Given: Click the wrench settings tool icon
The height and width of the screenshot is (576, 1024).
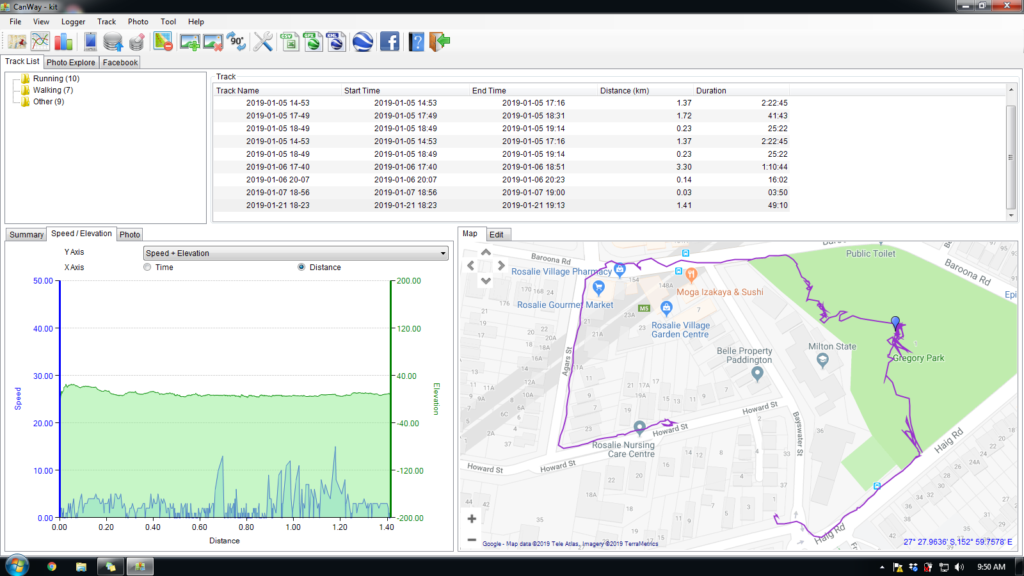Looking at the screenshot, I should coord(263,42).
